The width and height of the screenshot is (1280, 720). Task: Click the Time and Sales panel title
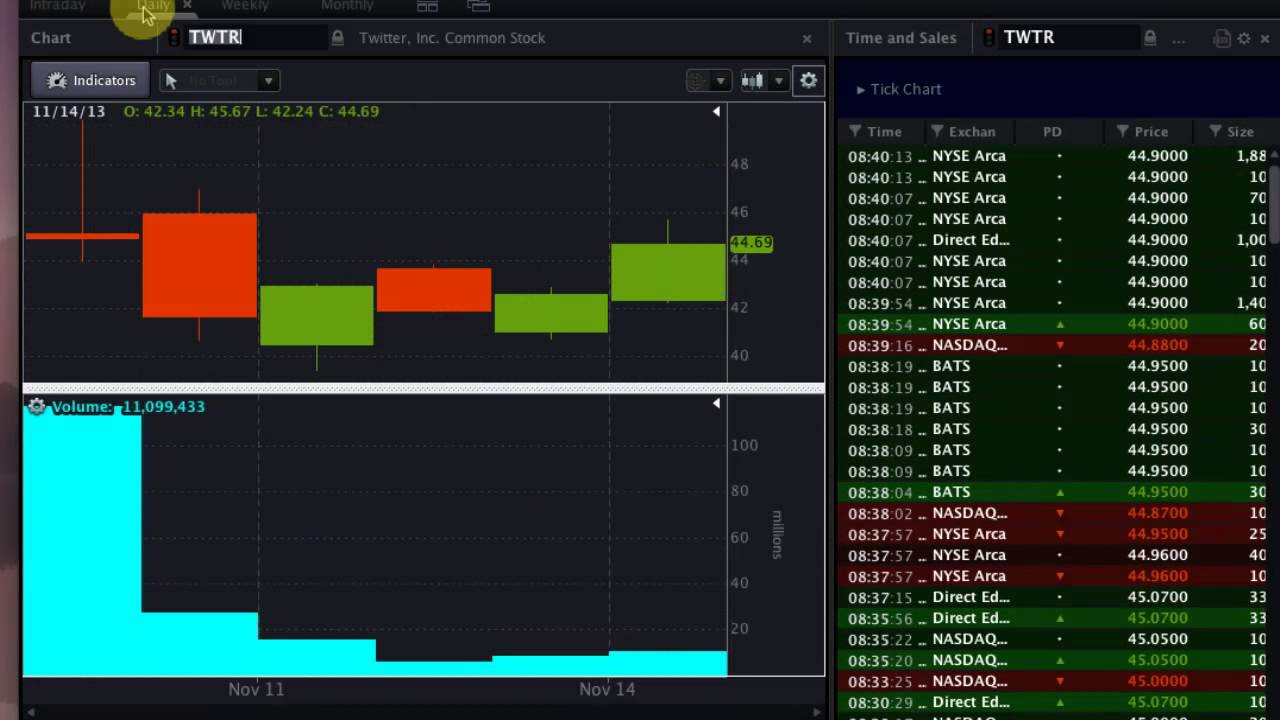(901, 38)
